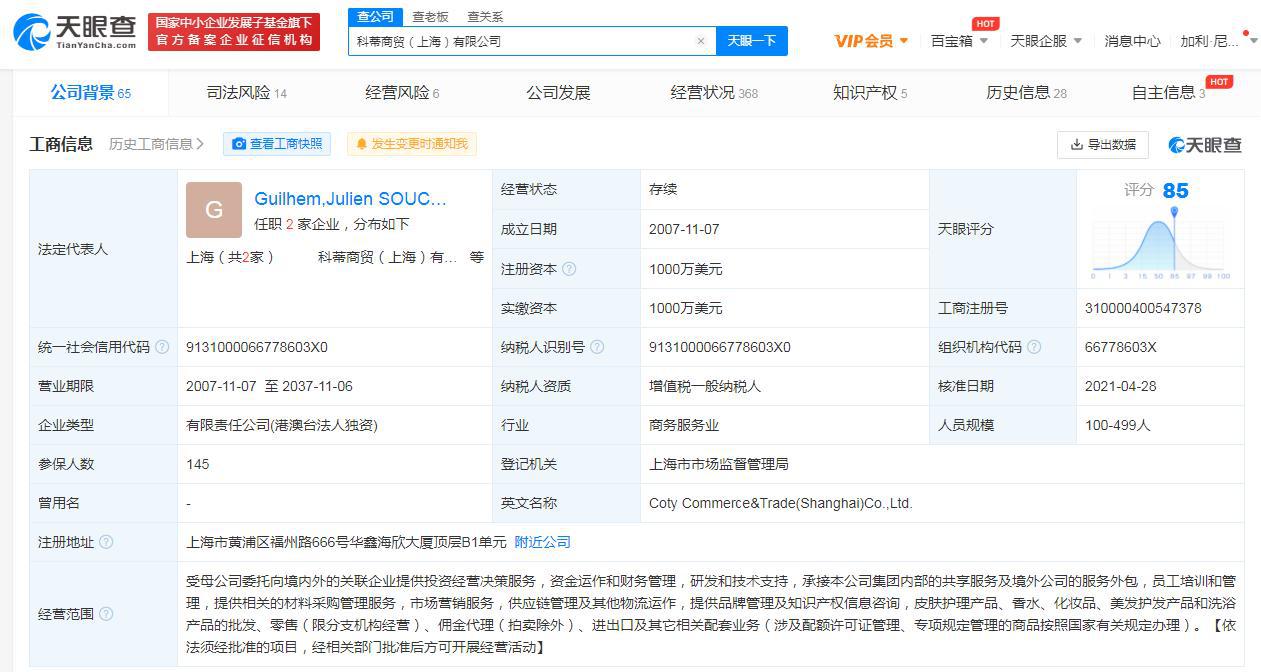Viewport: 1261px width, 672px height.
Task: Click the 人员规模 value 100-499人
Action: coord(1118,425)
